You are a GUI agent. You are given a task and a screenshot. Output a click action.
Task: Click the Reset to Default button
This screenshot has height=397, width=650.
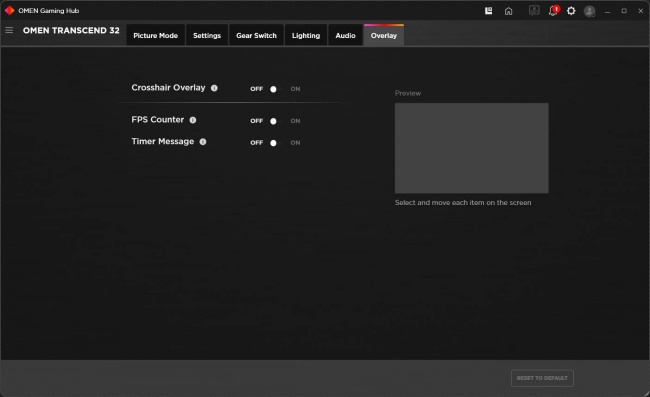pyautogui.click(x=542, y=378)
